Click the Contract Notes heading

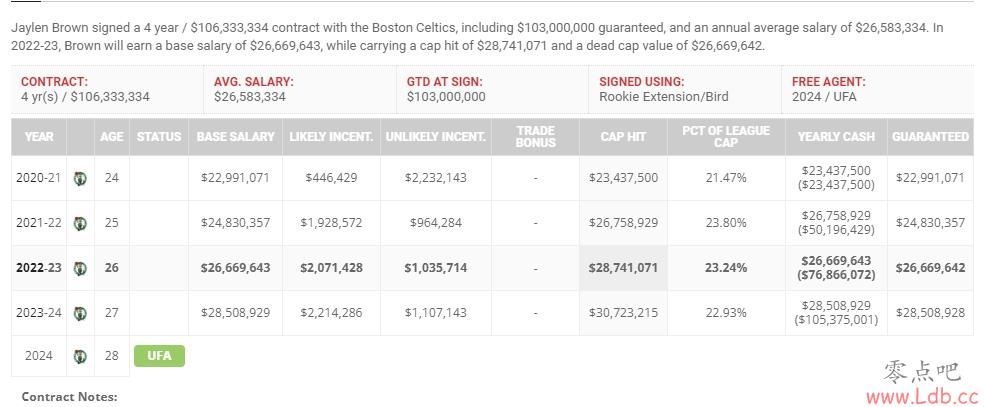69,397
